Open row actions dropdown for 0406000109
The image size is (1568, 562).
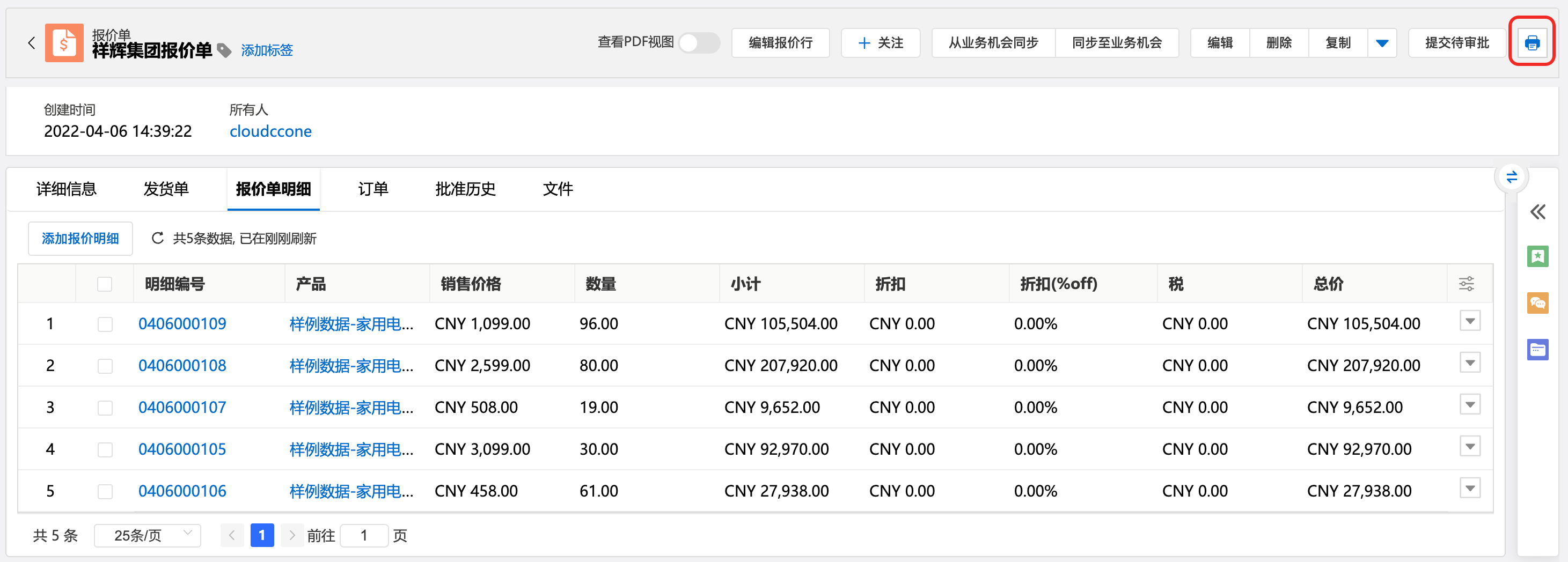(x=1470, y=321)
